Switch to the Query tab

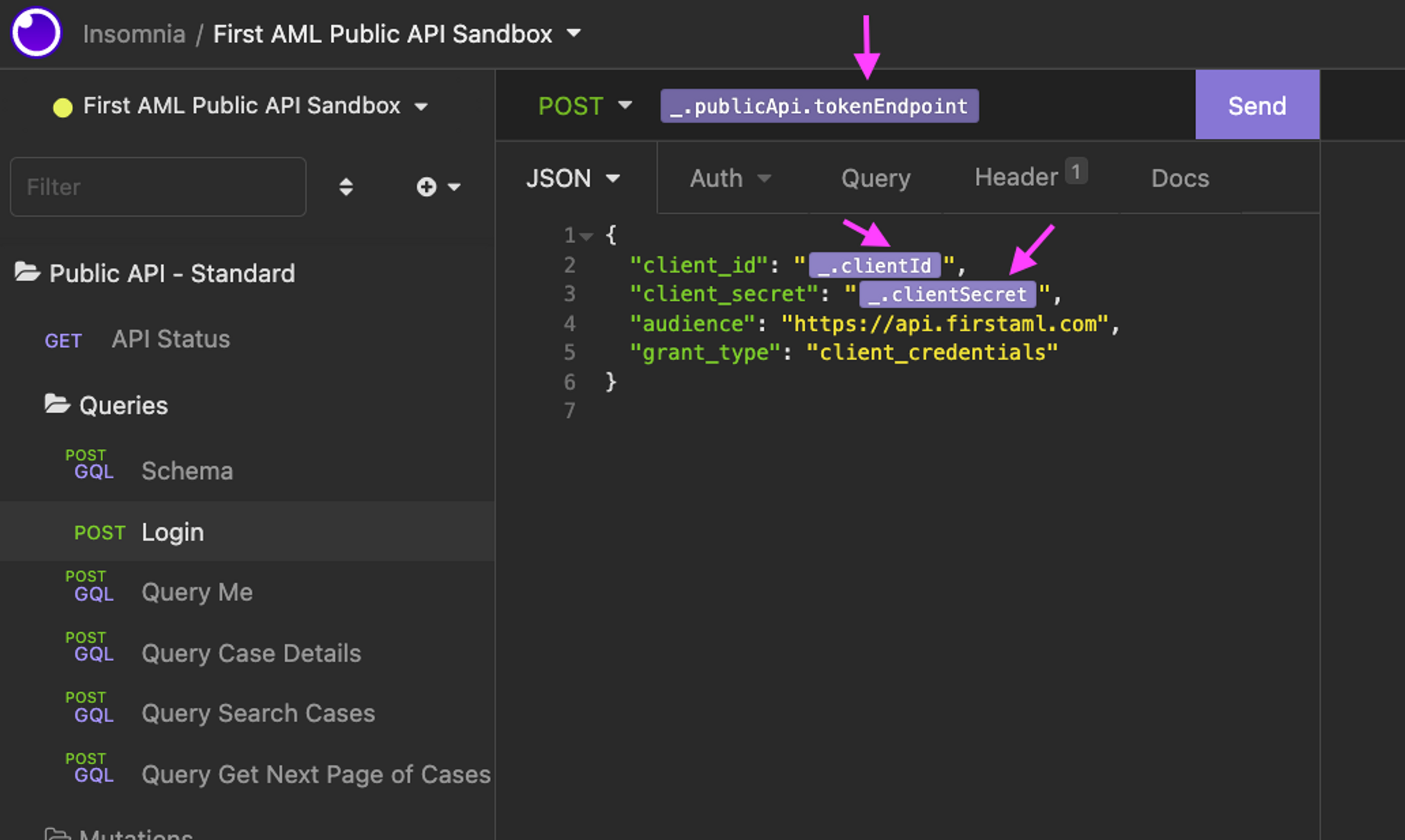(875, 178)
